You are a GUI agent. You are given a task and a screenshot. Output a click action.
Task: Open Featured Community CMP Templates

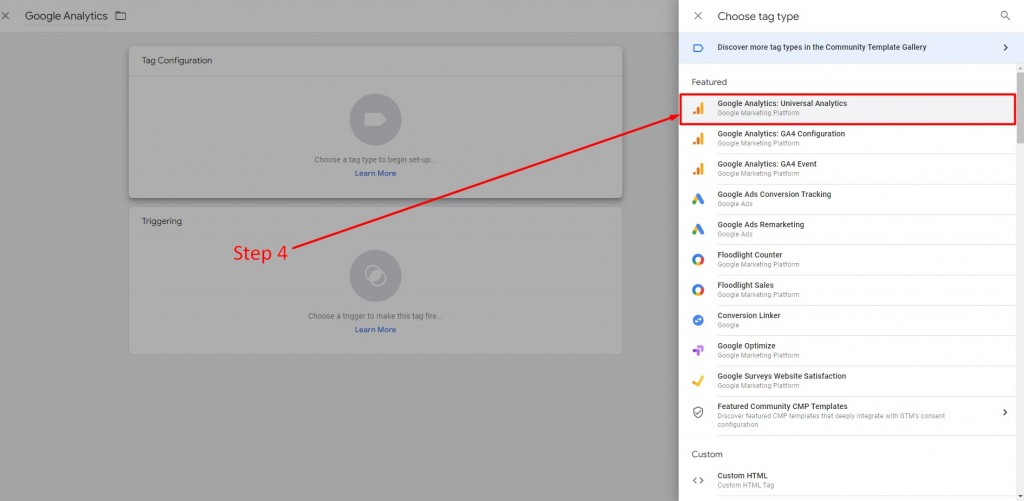coord(848,415)
